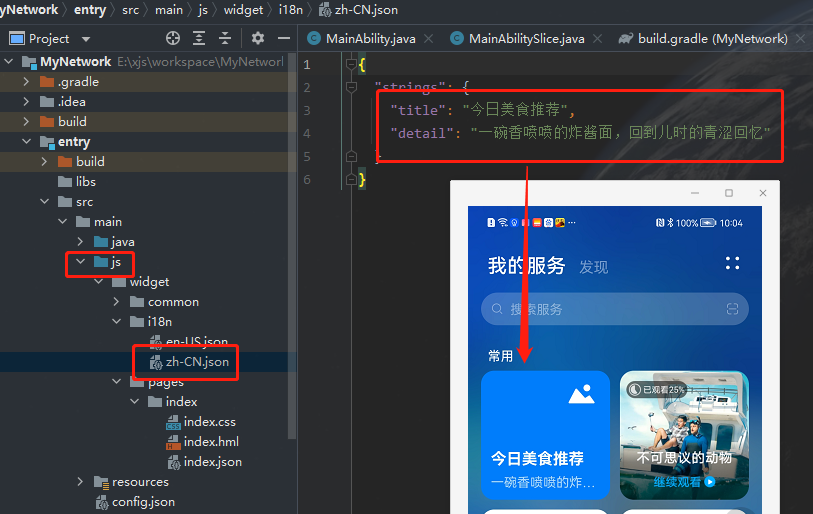The width and height of the screenshot is (813, 514).
Task: Click 'src' in the breadcrumb path
Action: [x=130, y=10]
